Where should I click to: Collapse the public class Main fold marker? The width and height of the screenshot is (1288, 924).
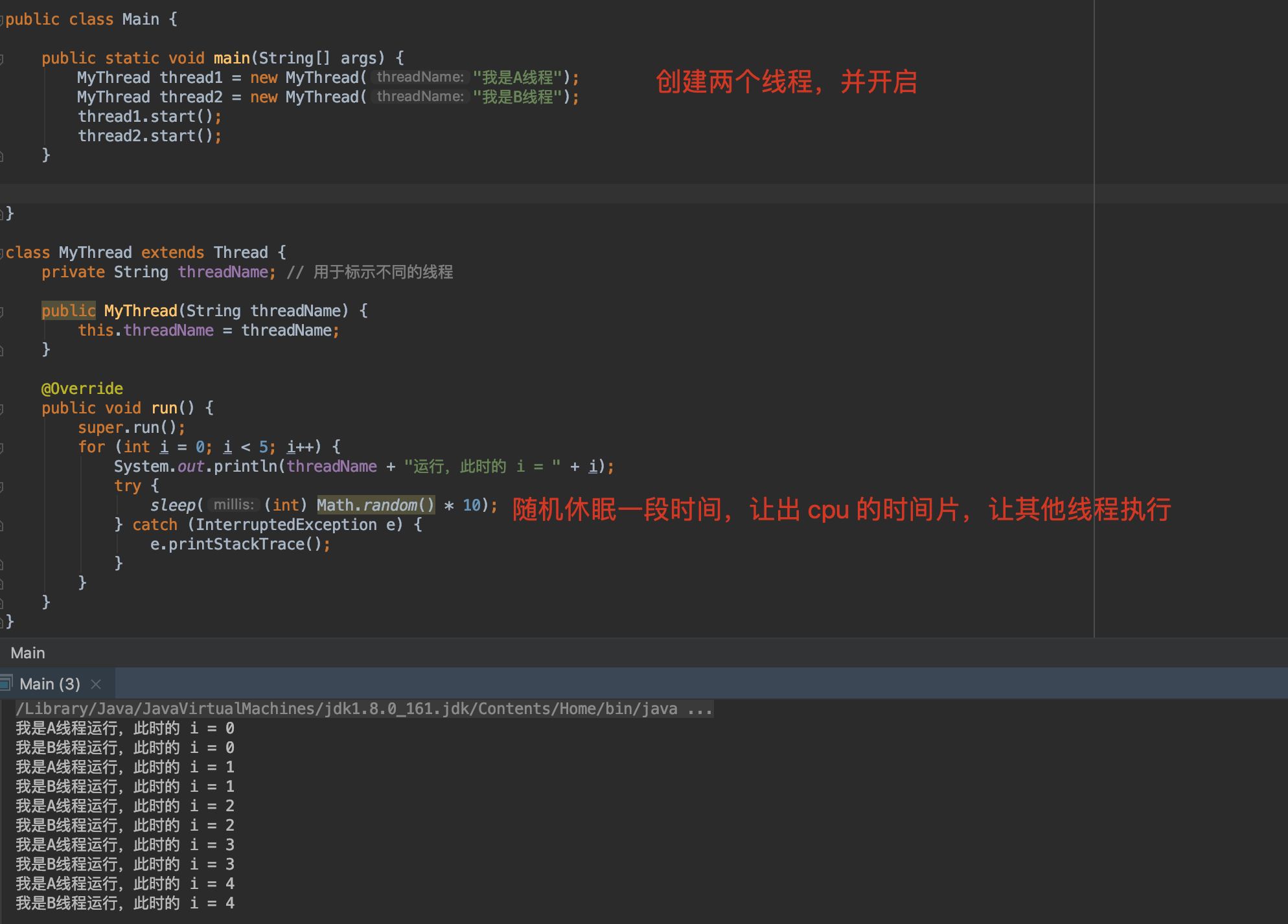point(2,20)
